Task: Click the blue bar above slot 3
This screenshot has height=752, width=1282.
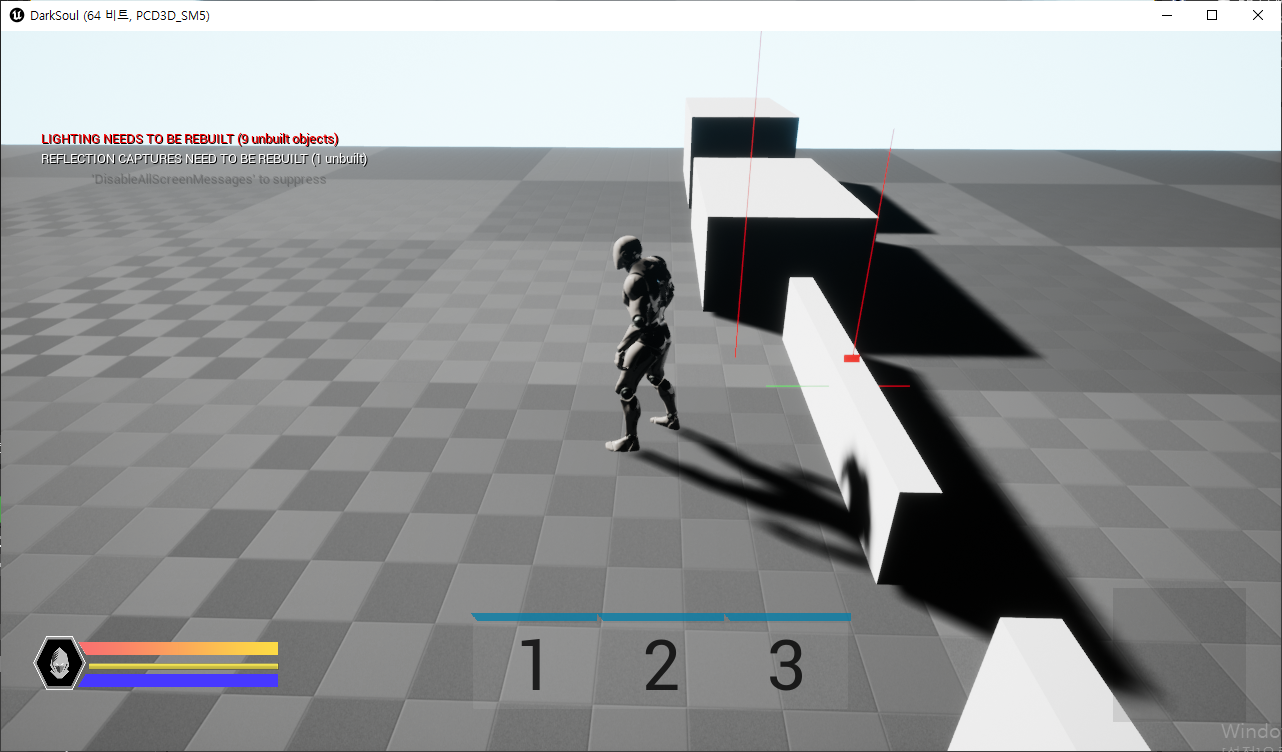Action: tap(788, 617)
